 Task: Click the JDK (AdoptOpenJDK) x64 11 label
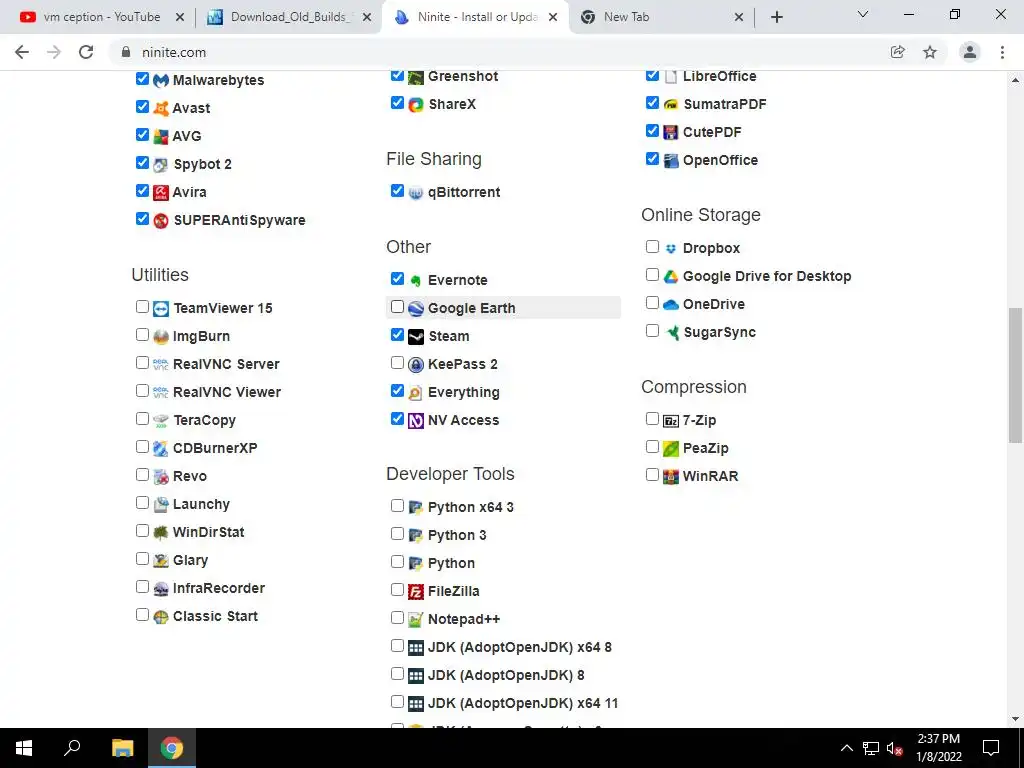click(x=522, y=703)
